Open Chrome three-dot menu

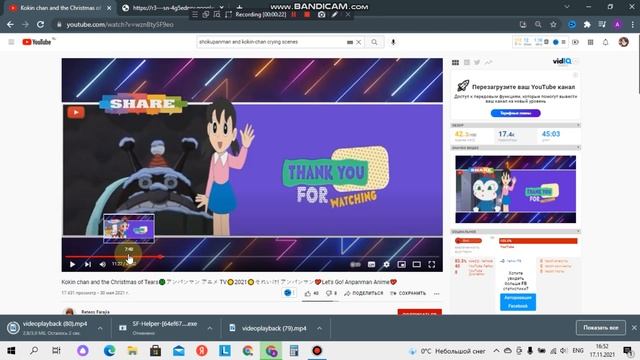[x=633, y=24]
